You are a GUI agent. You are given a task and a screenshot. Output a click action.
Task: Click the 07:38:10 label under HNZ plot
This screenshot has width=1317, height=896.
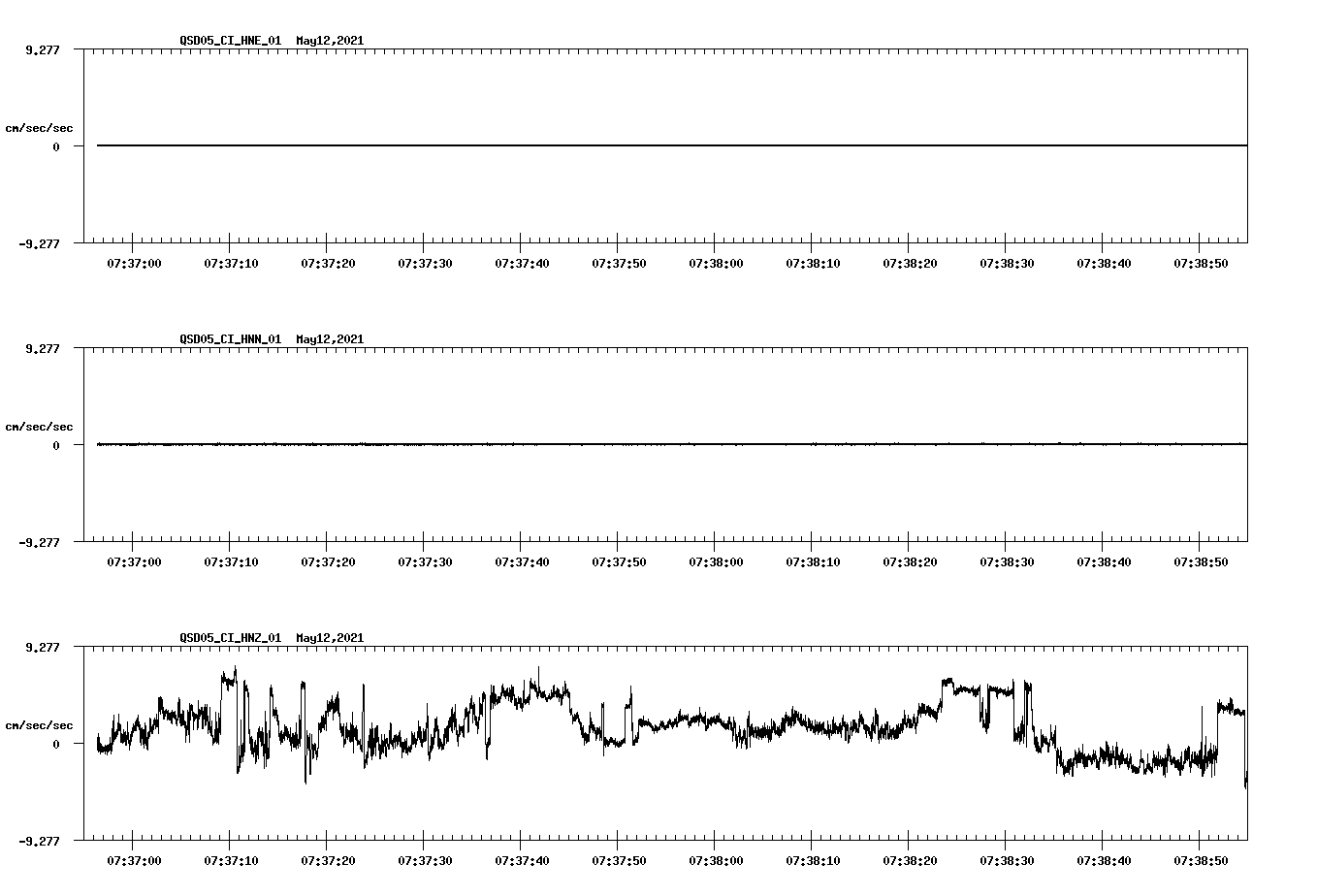[813, 861]
